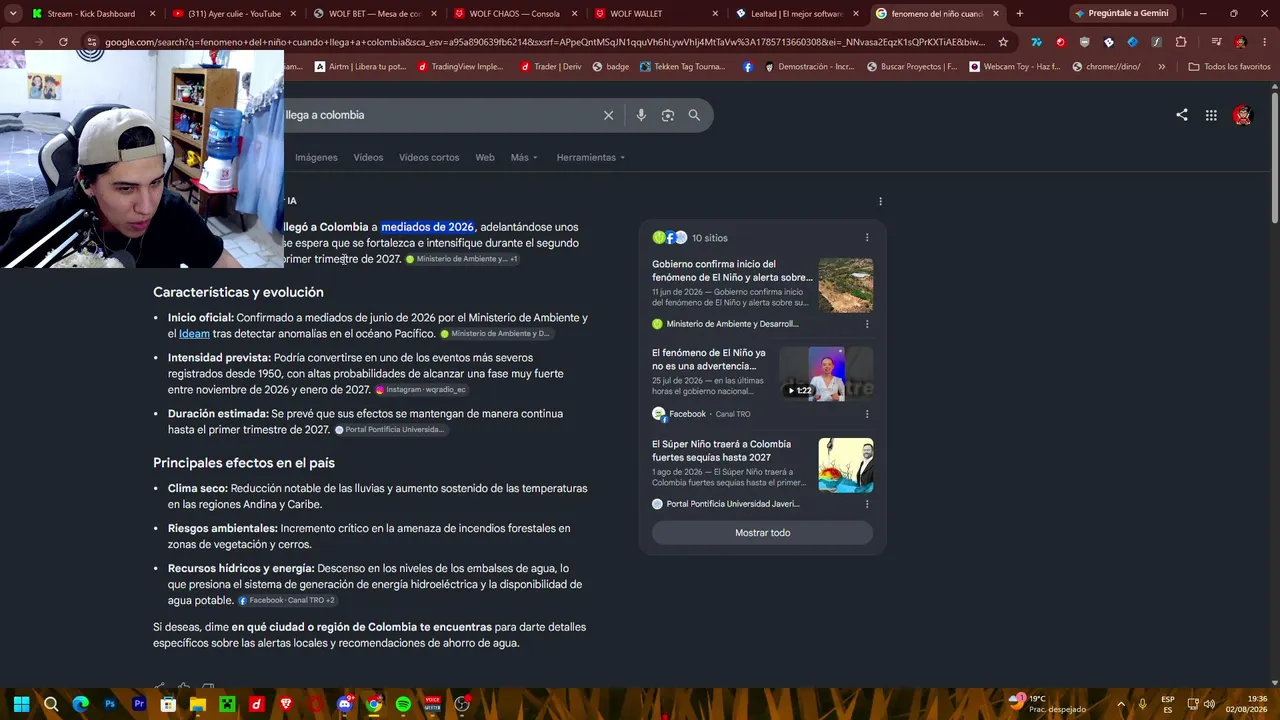Open Premiere Pro from the taskbar
Image resolution: width=1280 pixels, height=720 pixels.
point(139,704)
